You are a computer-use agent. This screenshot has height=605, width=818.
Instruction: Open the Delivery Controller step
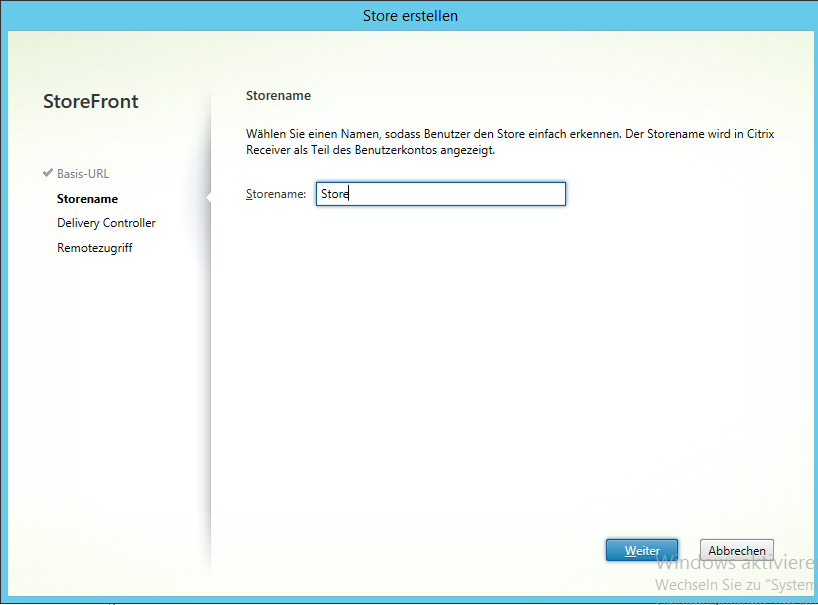pyautogui.click(x=106, y=223)
